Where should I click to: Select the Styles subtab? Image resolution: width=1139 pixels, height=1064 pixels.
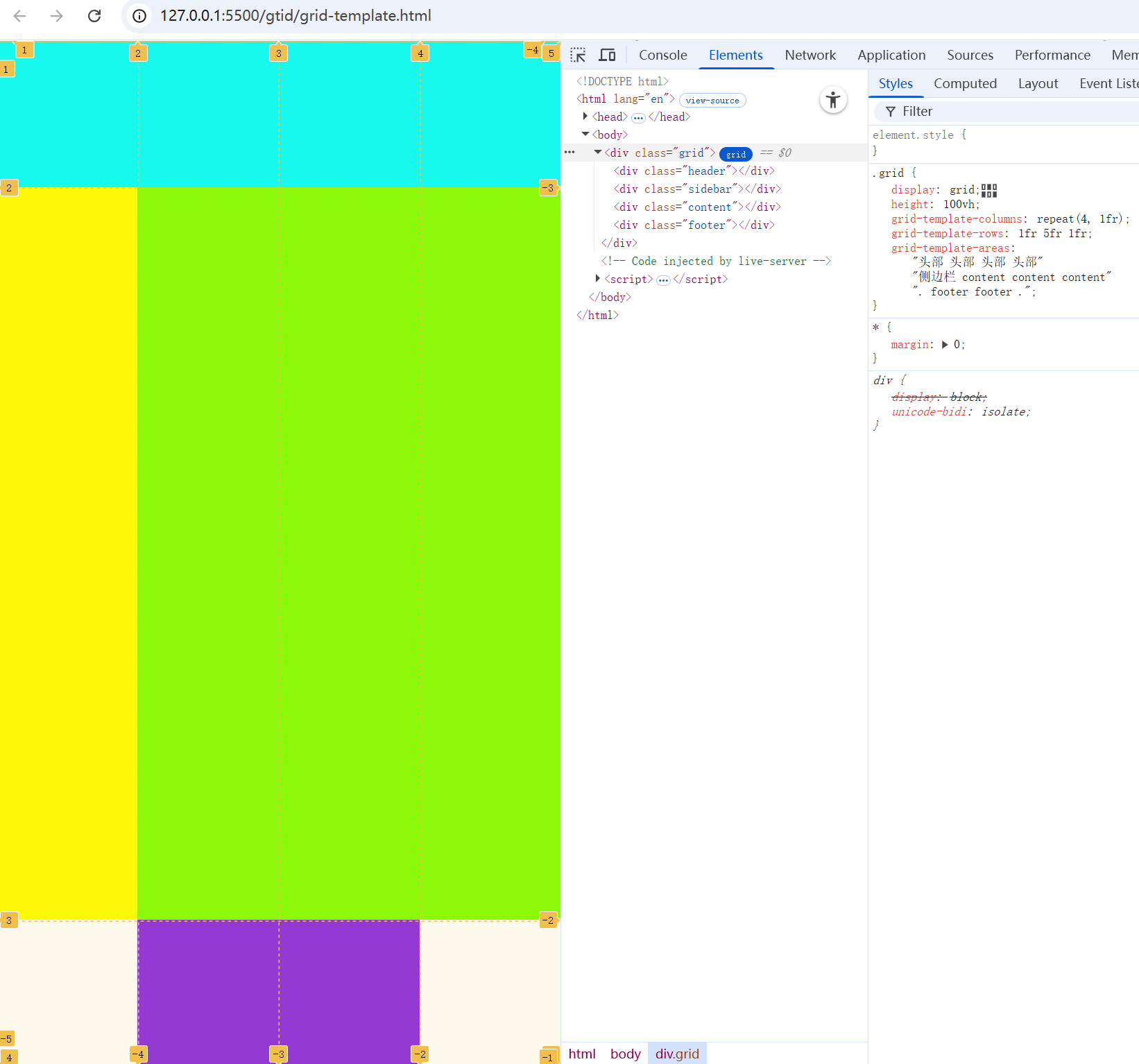point(896,83)
